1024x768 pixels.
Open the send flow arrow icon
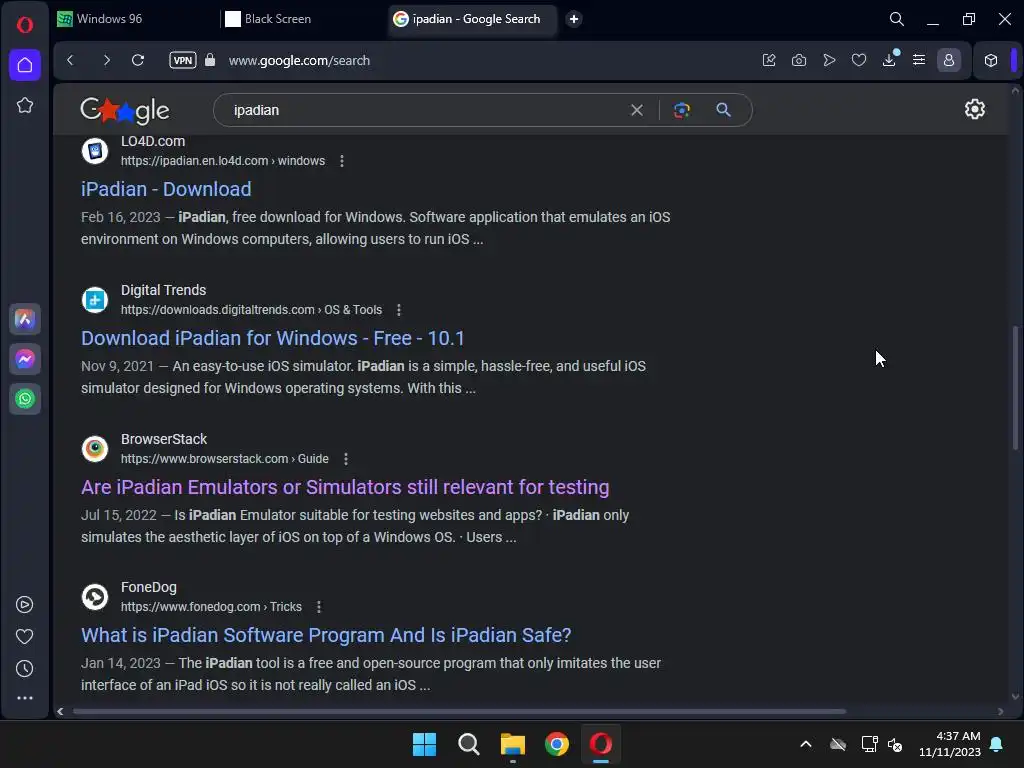click(x=829, y=60)
